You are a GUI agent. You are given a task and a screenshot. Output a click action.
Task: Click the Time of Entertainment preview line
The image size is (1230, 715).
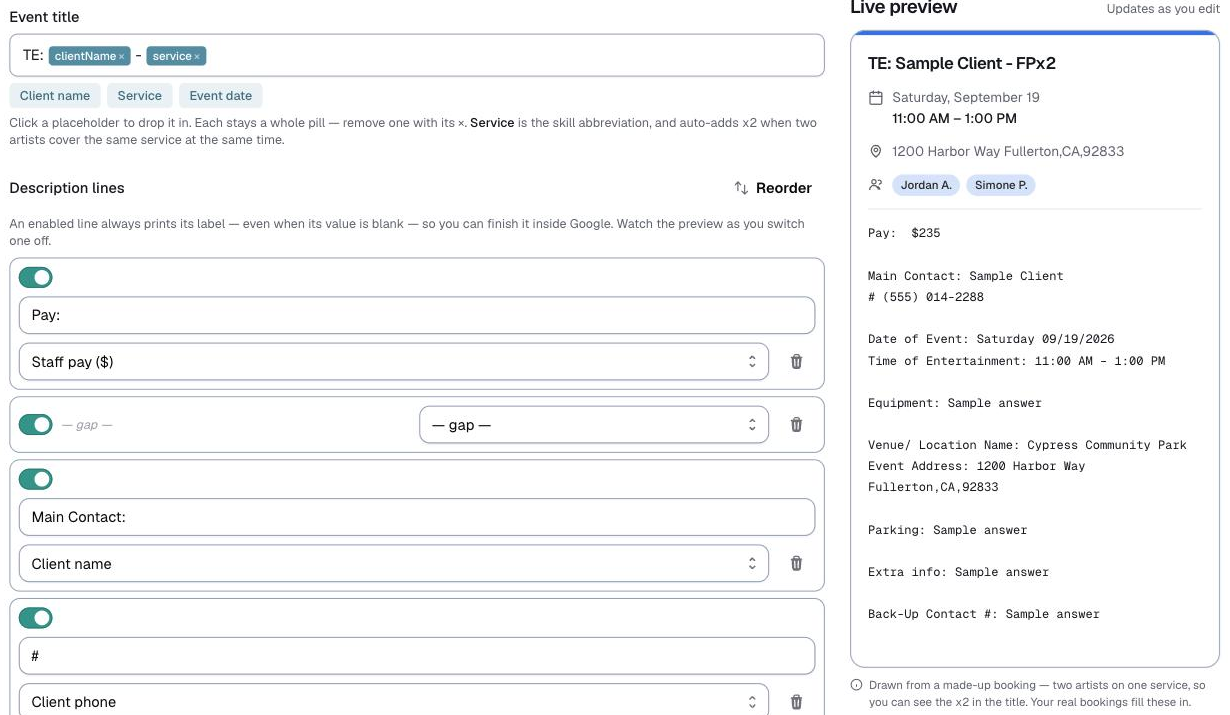tap(1017, 361)
